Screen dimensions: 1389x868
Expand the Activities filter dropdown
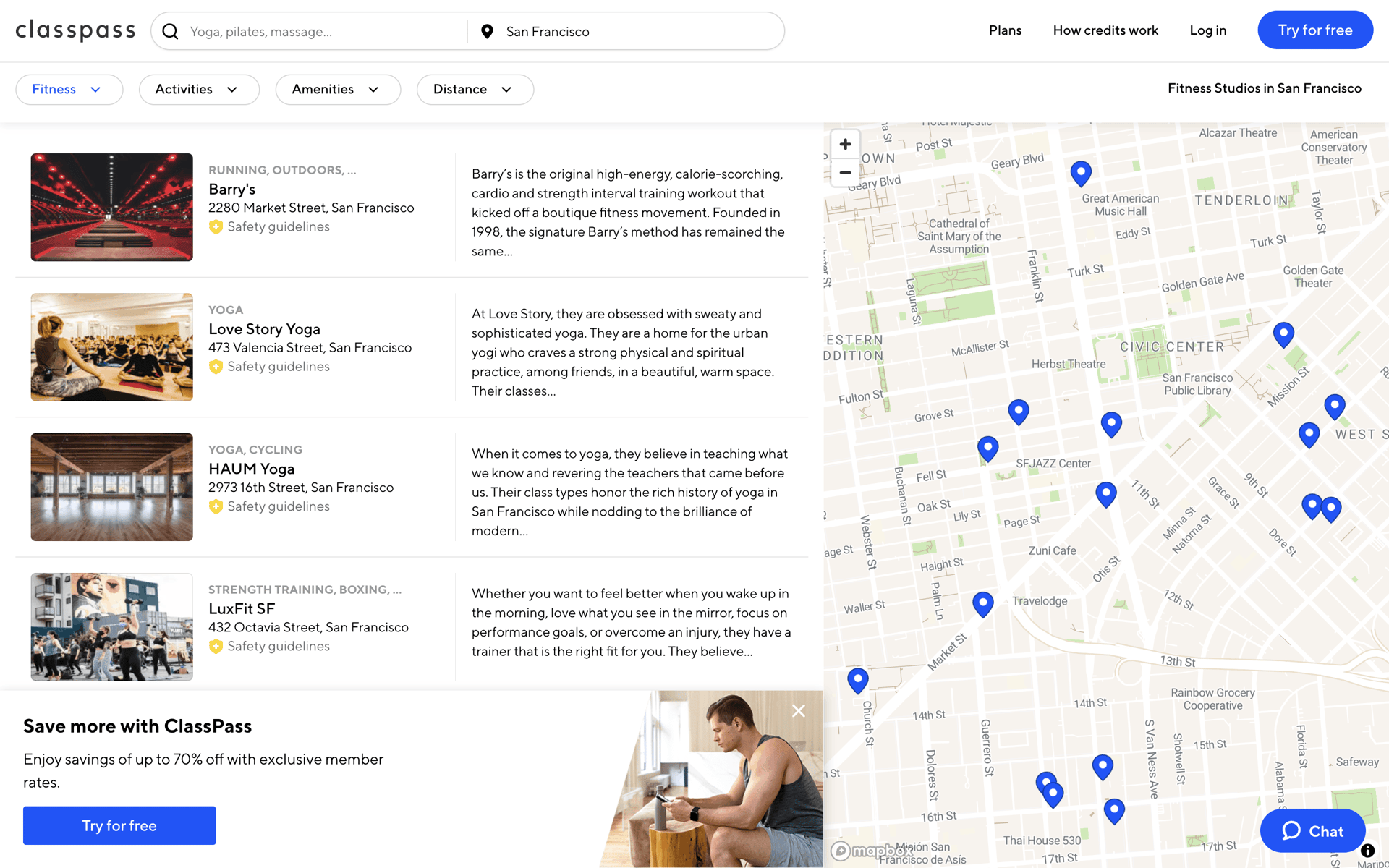(199, 90)
